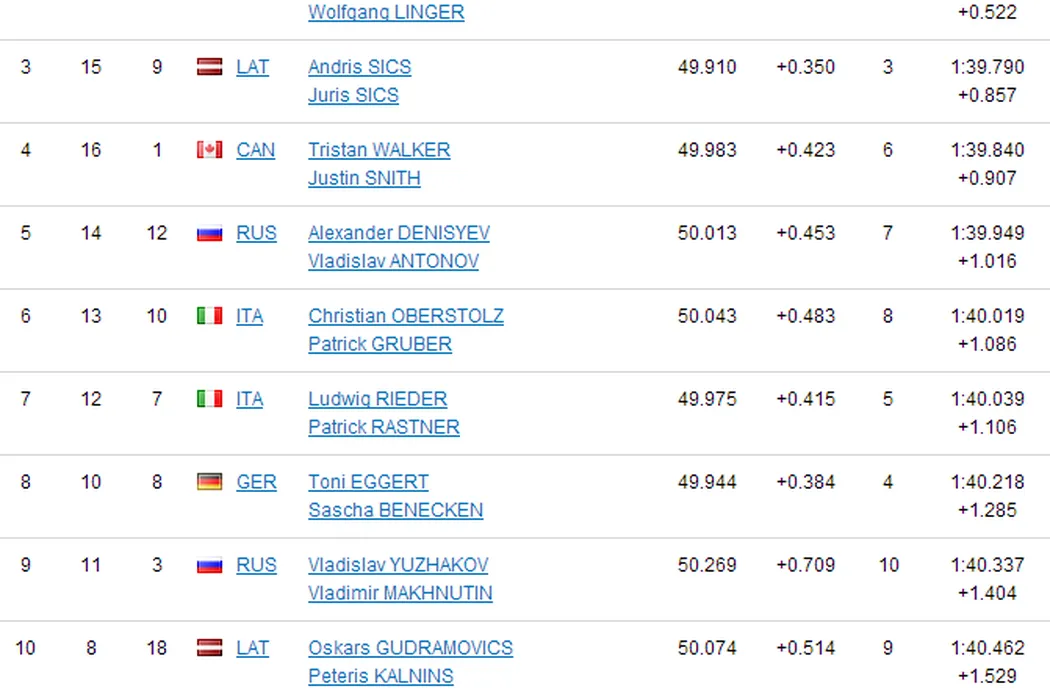Open the CAN country link
This screenshot has width=1050, height=700.
pyautogui.click(x=255, y=150)
